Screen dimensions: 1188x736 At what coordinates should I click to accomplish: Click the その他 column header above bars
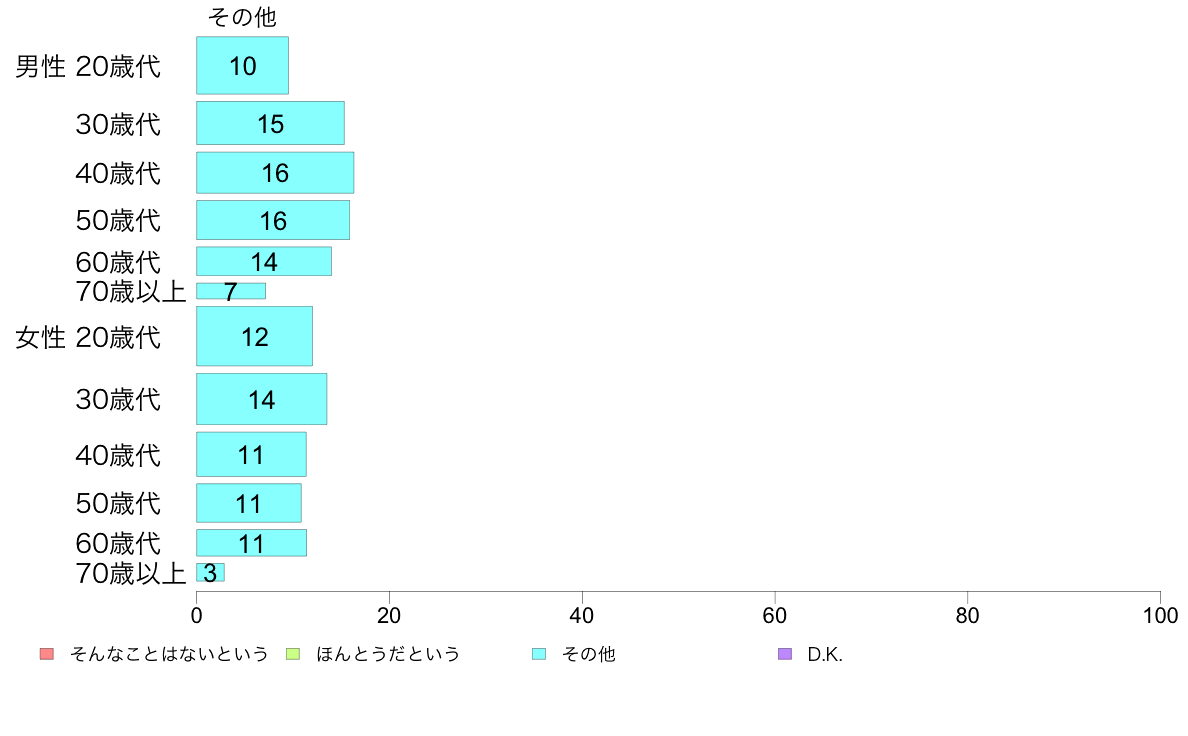(242, 17)
